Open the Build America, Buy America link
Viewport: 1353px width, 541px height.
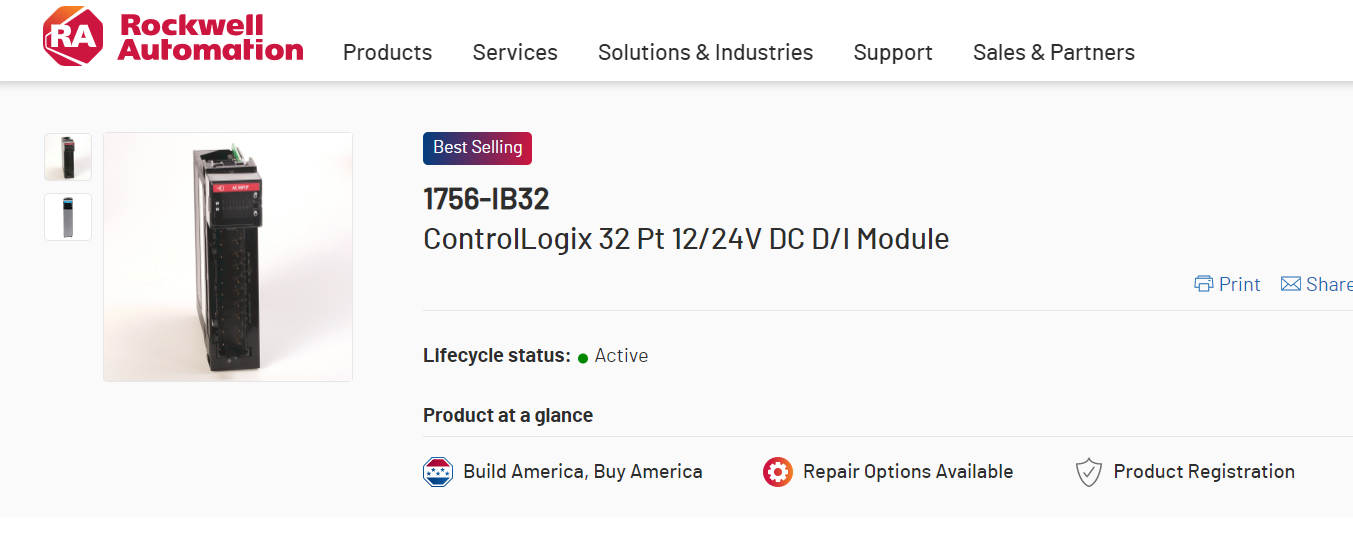pos(582,472)
